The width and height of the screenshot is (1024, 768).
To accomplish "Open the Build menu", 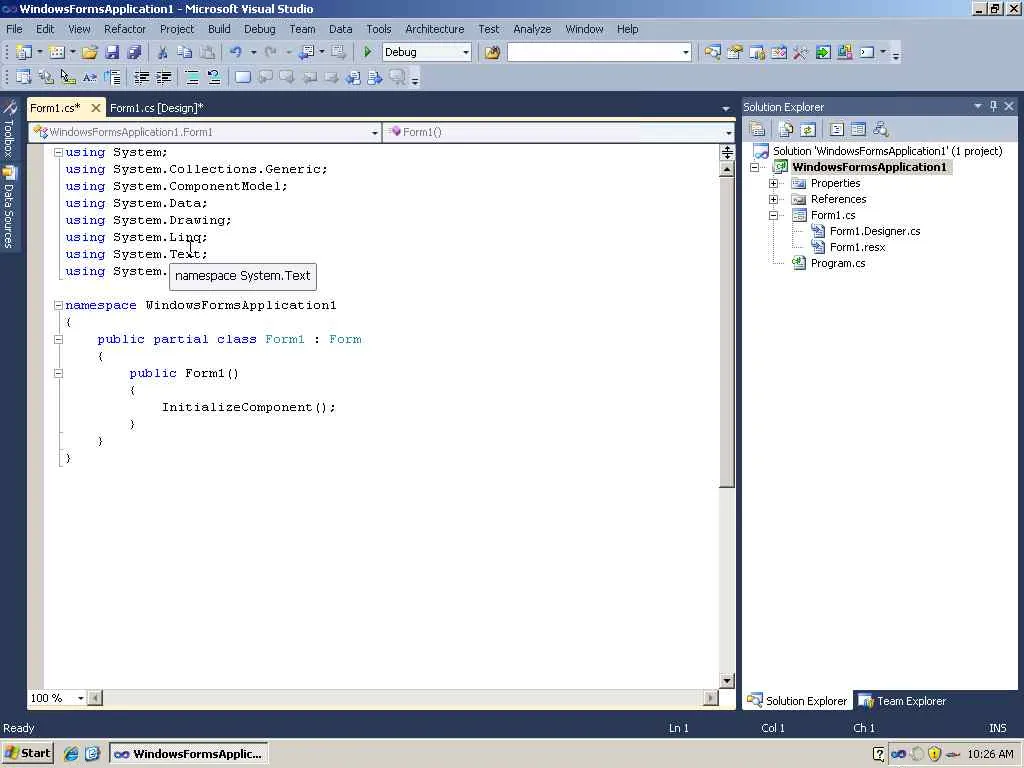I will [x=219, y=29].
